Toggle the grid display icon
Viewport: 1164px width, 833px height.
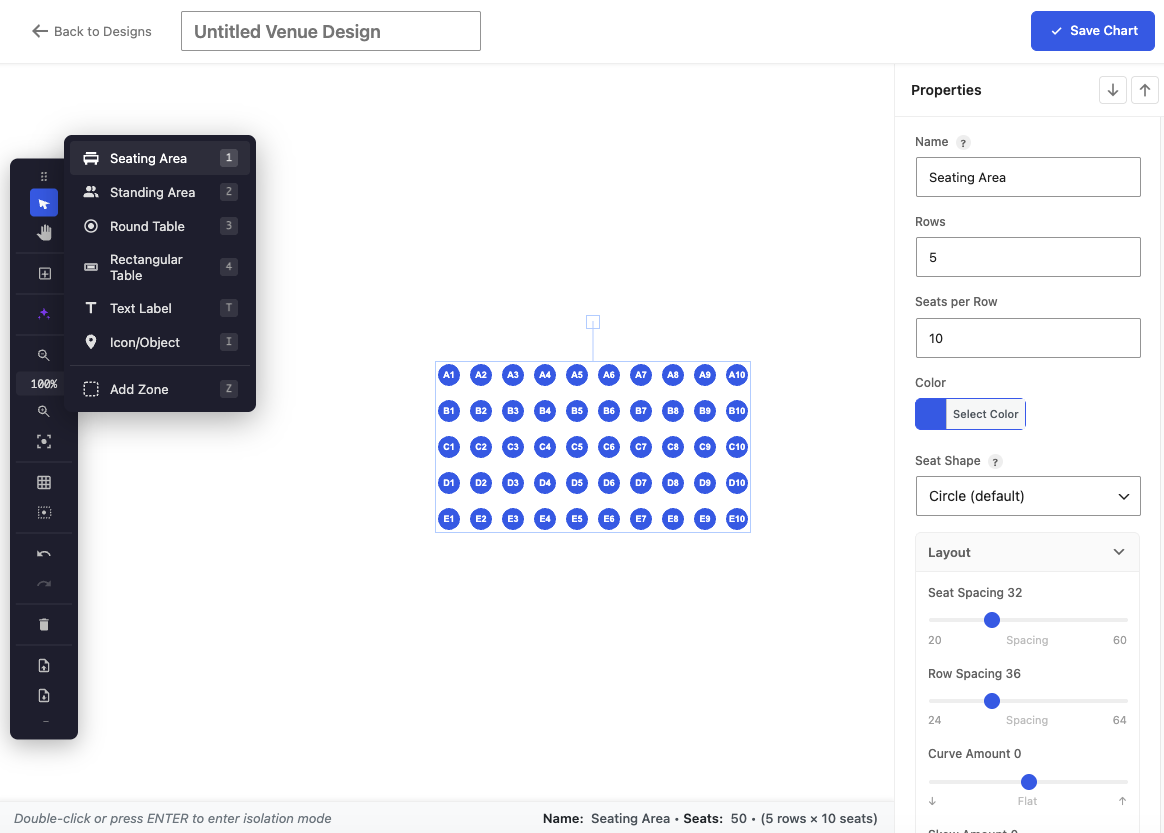[44, 483]
